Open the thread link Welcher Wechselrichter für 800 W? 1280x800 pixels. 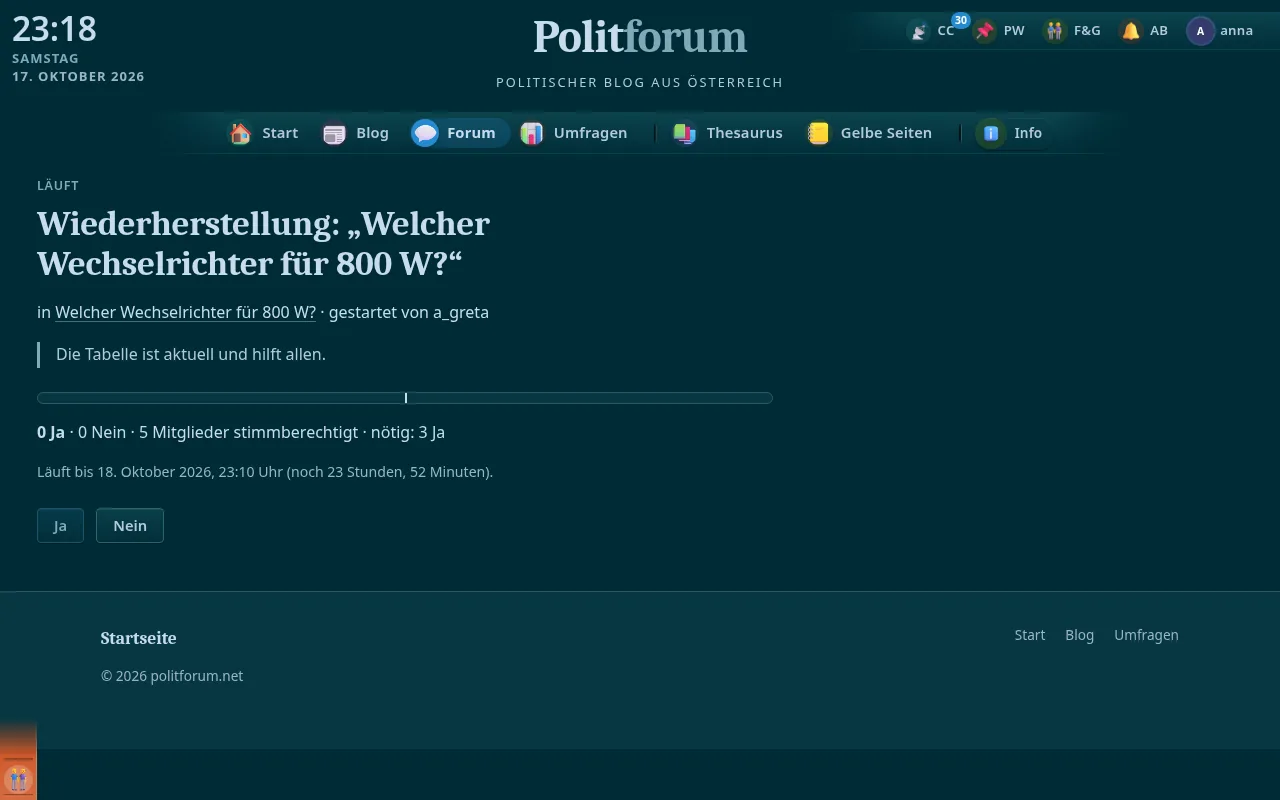pyautogui.click(x=185, y=312)
